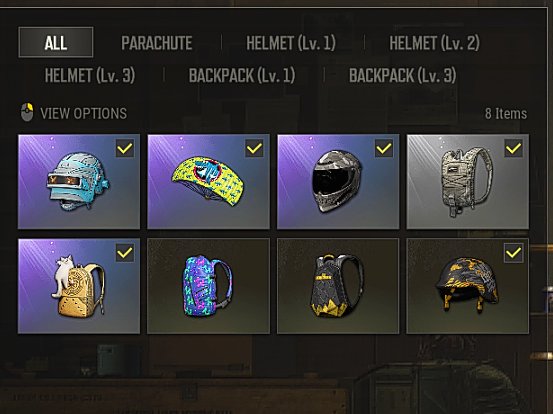Pick the black and yellow camo helmet

point(468,286)
